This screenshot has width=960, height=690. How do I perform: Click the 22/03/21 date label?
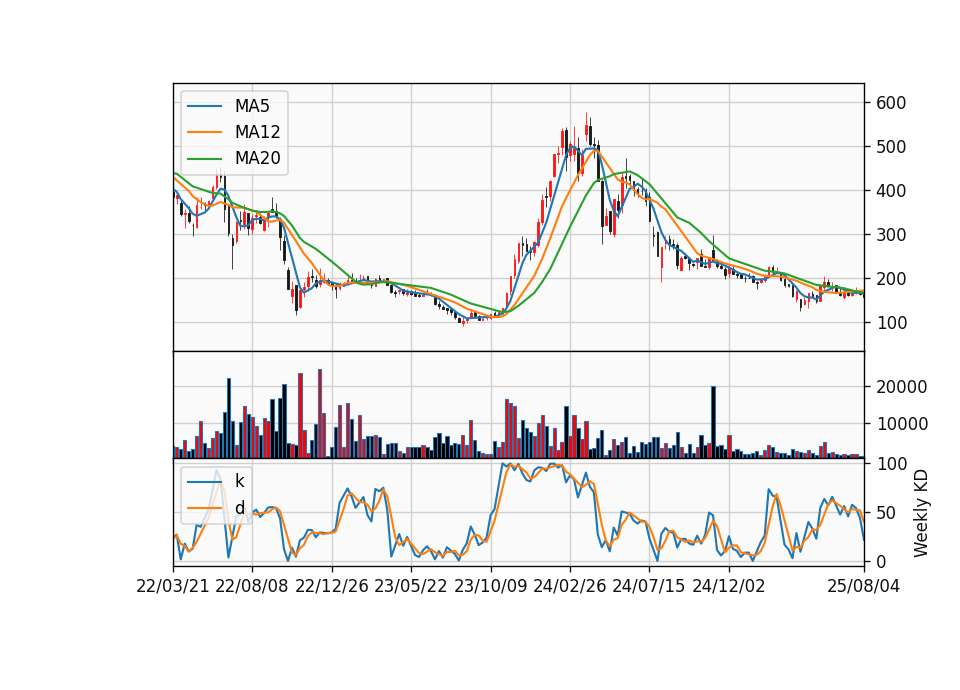(x=173, y=586)
